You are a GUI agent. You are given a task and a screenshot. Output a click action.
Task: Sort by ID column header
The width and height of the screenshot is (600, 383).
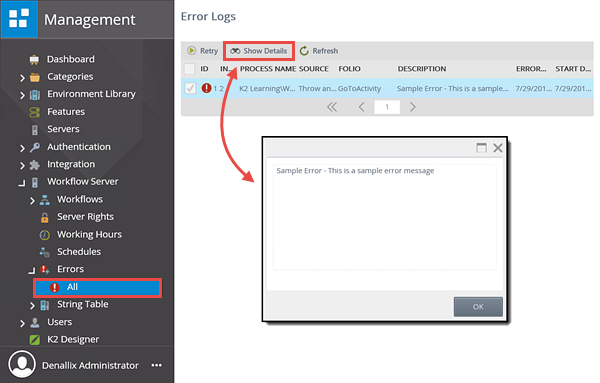click(204, 69)
